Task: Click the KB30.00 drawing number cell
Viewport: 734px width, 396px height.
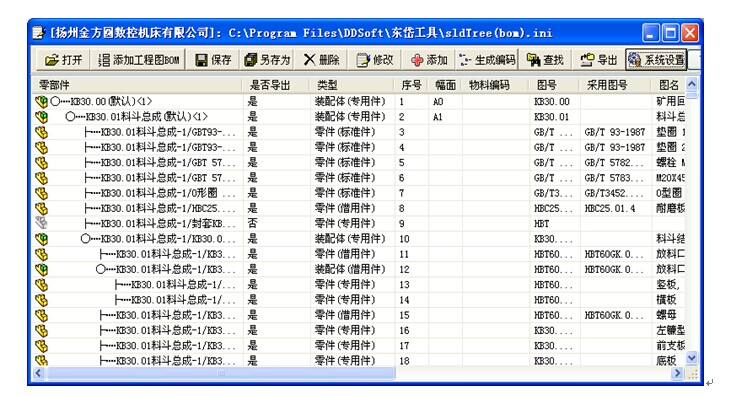Action: pos(552,102)
